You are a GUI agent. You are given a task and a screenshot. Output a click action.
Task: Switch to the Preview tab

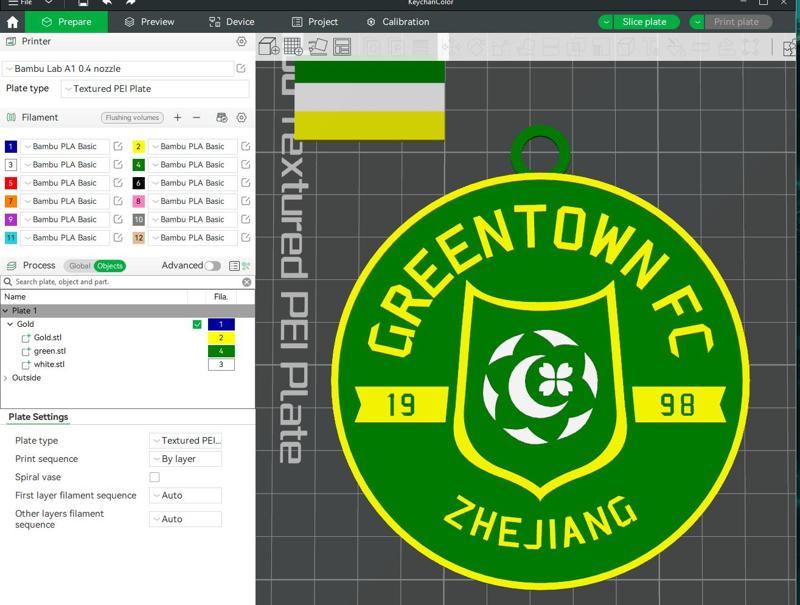149,22
